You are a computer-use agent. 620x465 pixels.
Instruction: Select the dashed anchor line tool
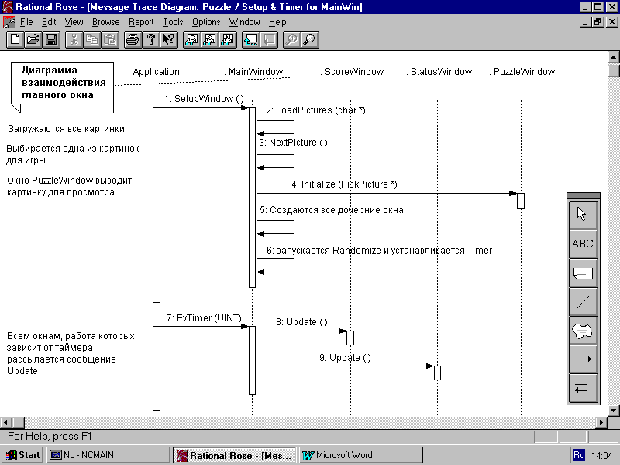pyautogui.click(x=583, y=299)
